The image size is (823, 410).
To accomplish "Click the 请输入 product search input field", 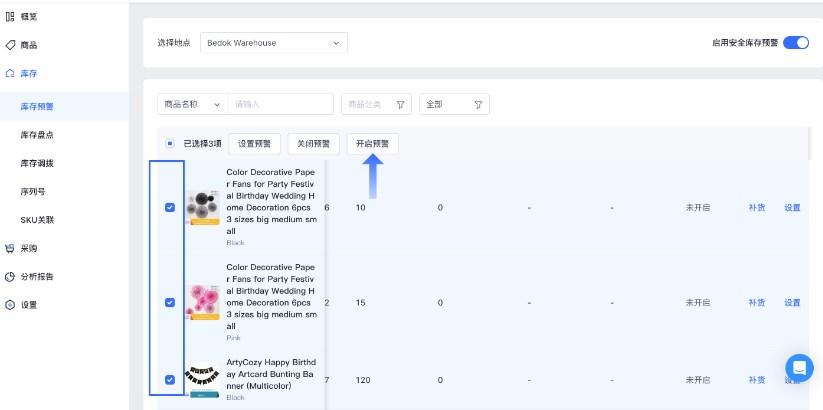I will point(280,104).
